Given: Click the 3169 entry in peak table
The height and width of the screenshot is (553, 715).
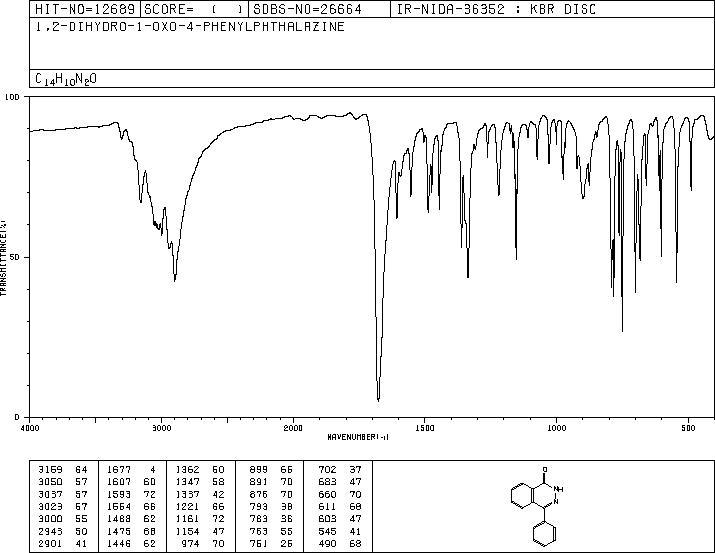Looking at the screenshot, I should coord(50,470).
